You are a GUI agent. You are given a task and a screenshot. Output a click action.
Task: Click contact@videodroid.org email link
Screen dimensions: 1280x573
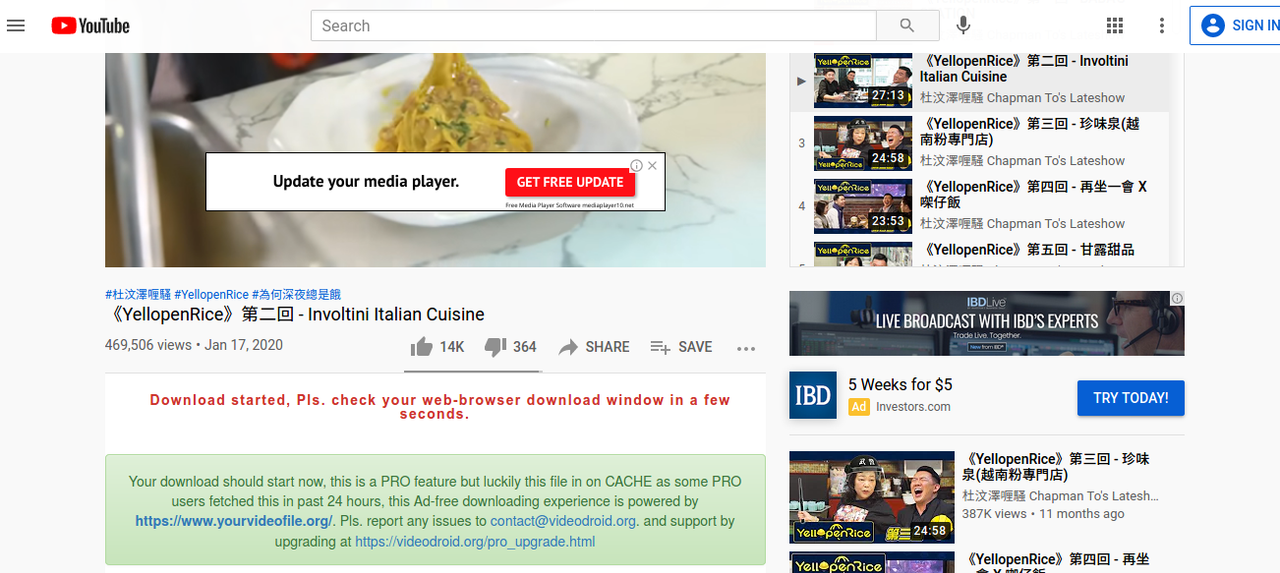coord(564,521)
